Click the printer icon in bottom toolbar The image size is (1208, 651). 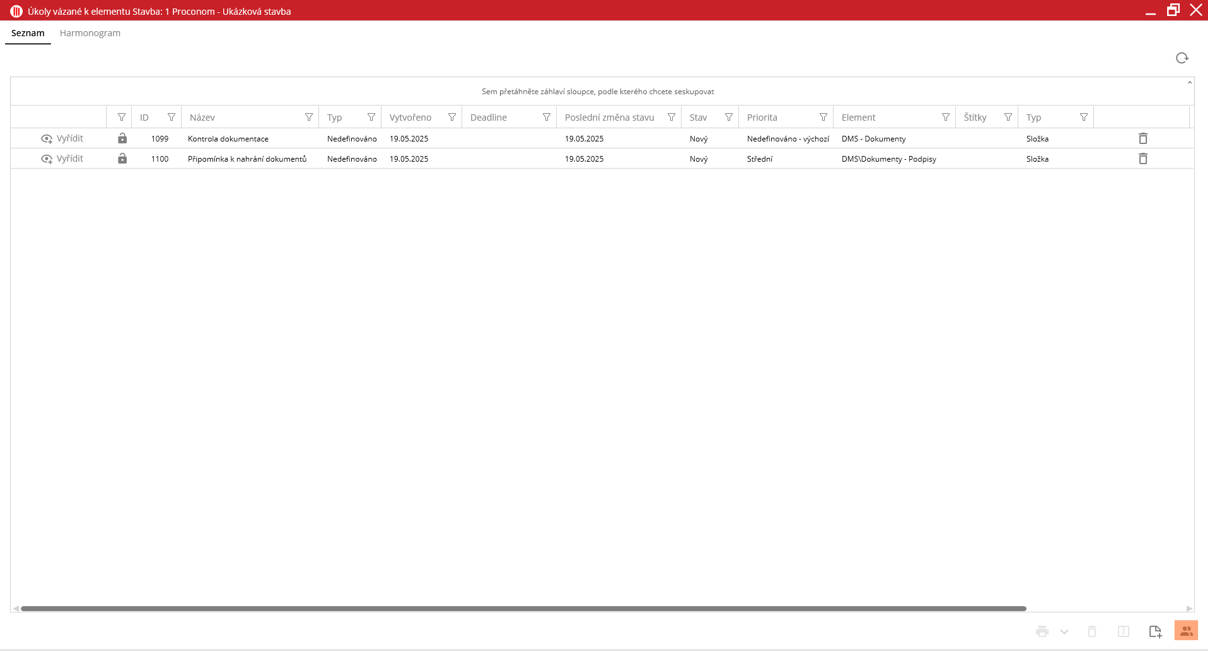click(1042, 631)
